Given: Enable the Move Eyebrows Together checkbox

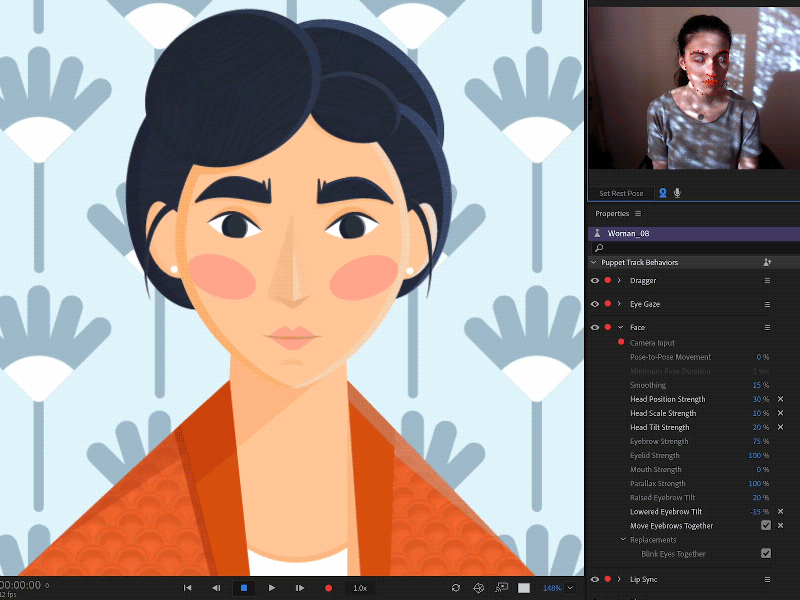Looking at the screenshot, I should (766, 525).
